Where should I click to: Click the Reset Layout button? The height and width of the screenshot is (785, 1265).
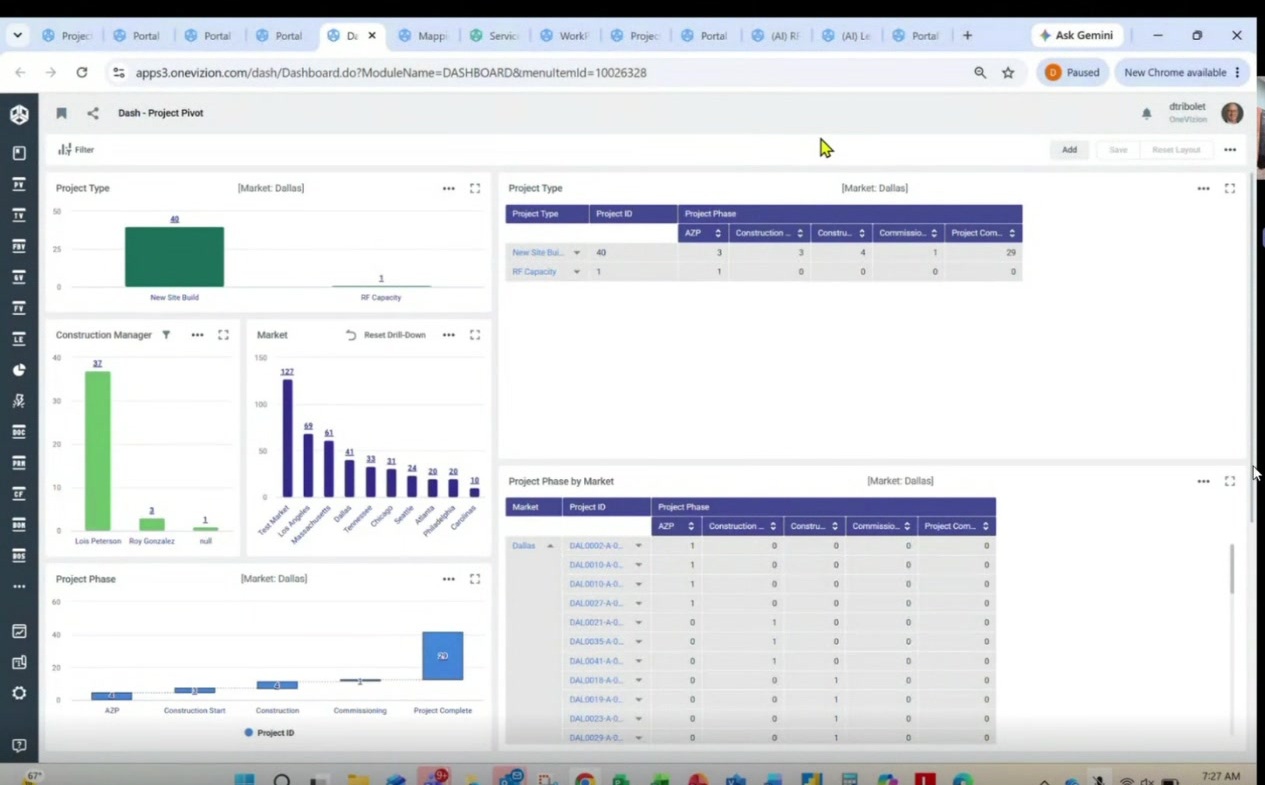click(1176, 150)
